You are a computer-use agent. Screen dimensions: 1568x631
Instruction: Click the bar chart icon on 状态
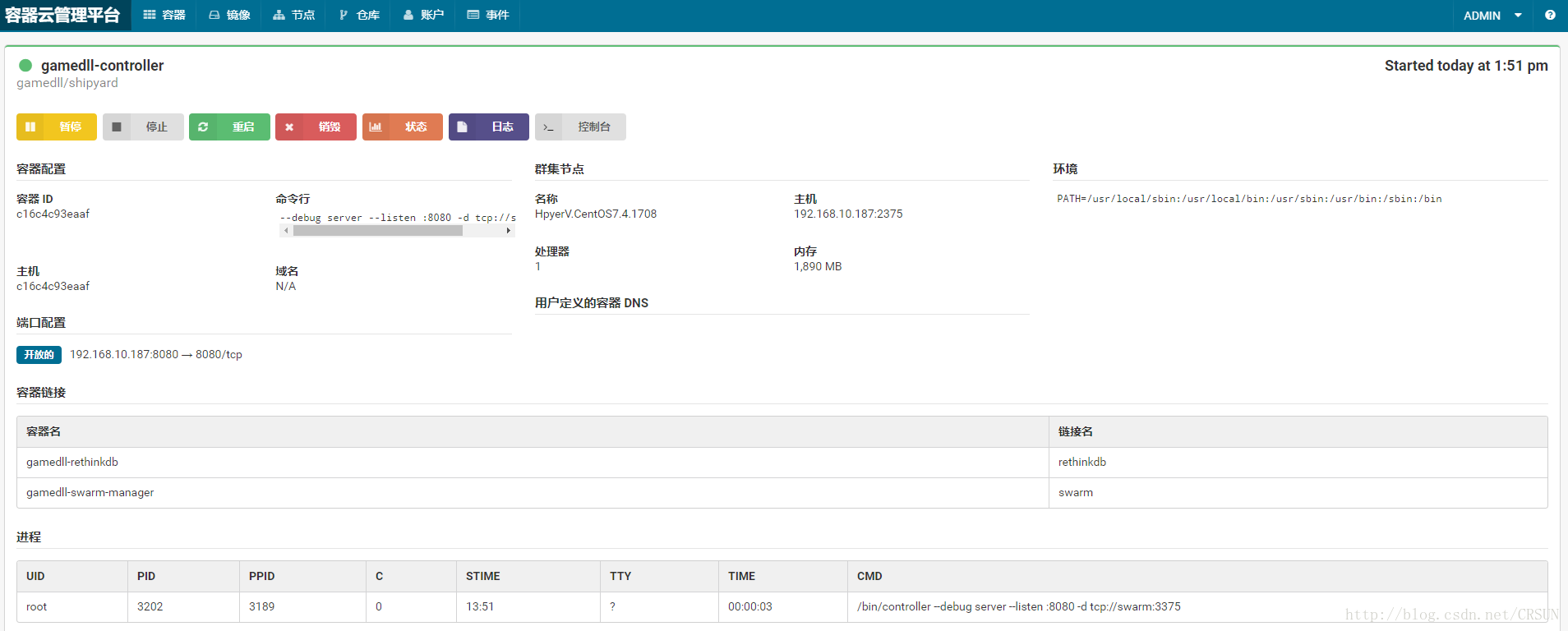point(376,127)
